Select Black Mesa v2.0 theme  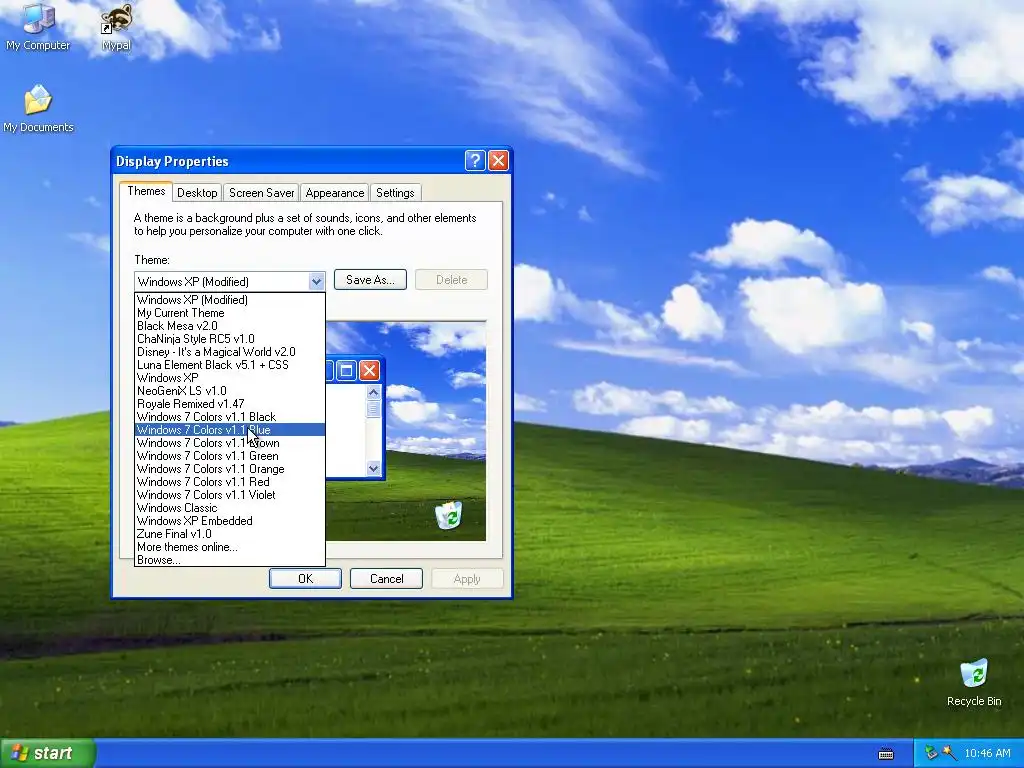pos(229,326)
